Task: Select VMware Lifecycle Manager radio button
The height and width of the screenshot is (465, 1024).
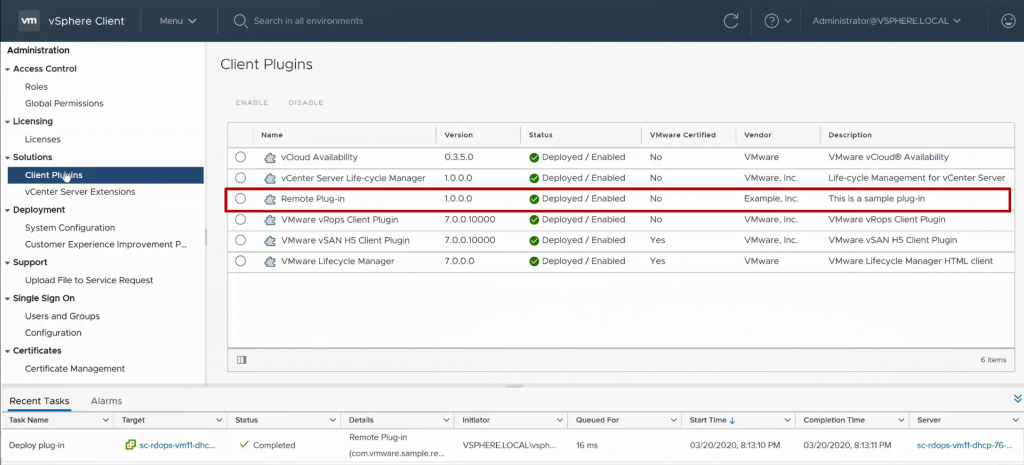Action: click(240, 261)
